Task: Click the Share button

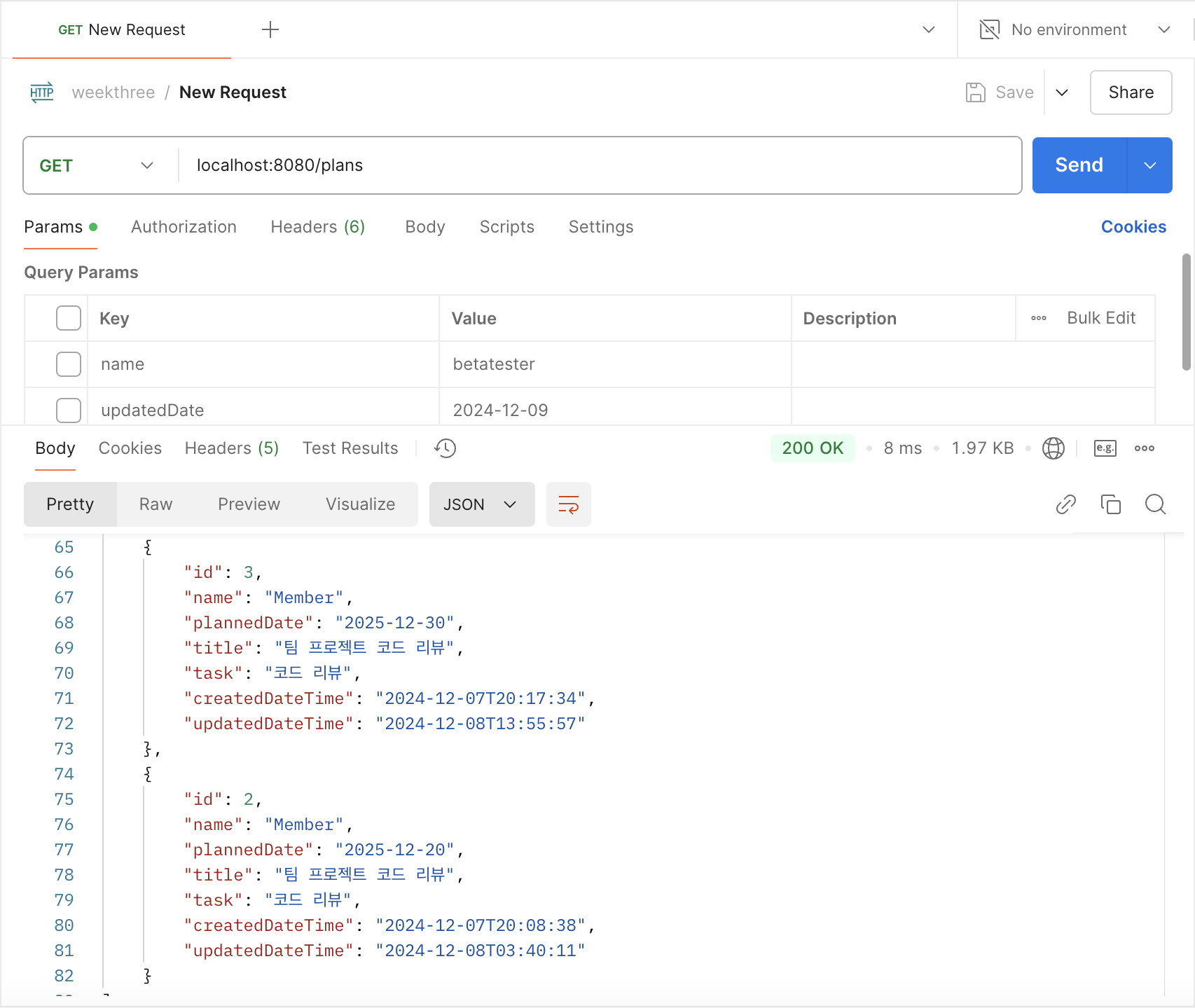Action: pos(1131,92)
